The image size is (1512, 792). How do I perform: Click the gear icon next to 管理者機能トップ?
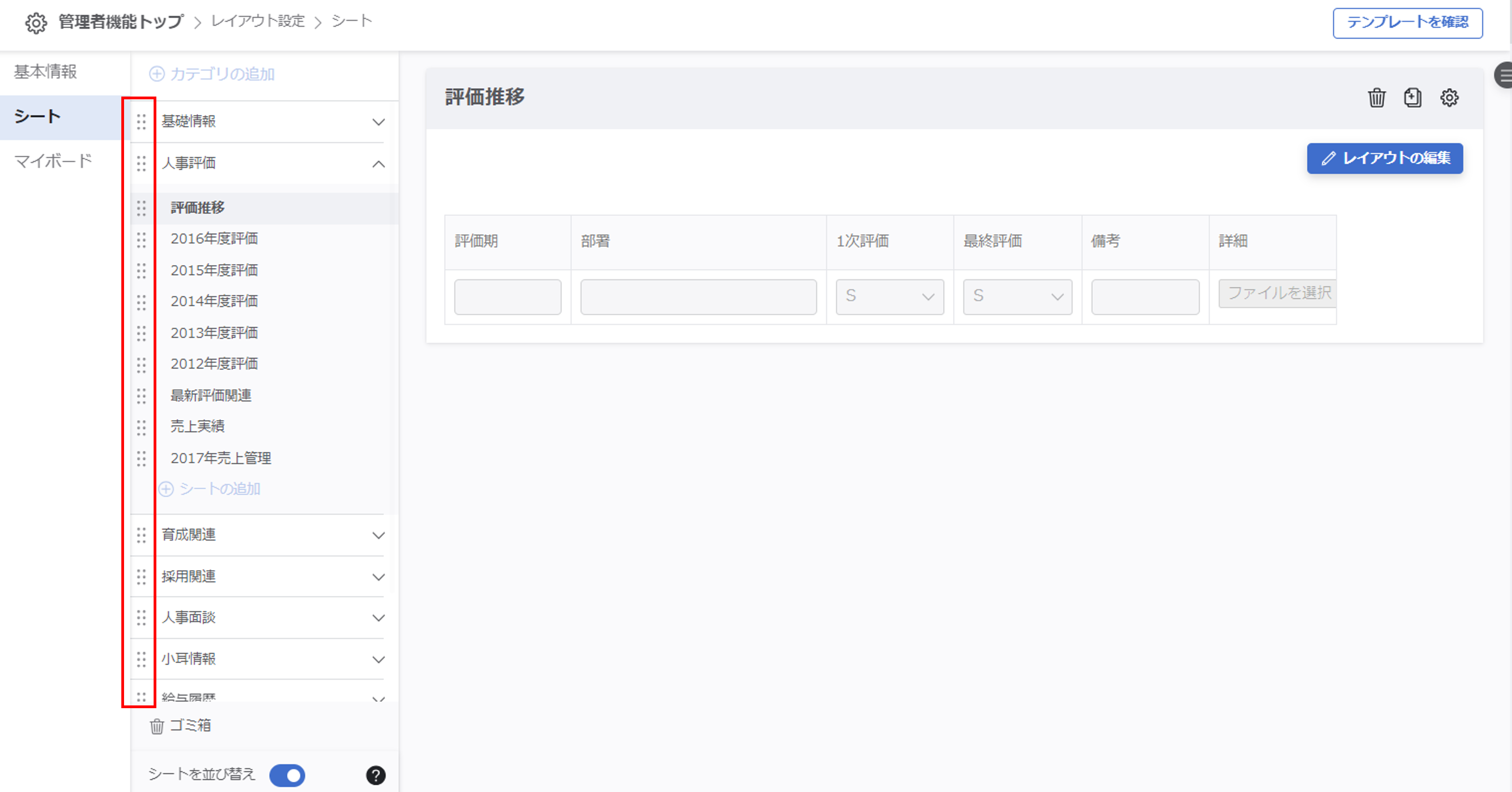click(x=36, y=23)
